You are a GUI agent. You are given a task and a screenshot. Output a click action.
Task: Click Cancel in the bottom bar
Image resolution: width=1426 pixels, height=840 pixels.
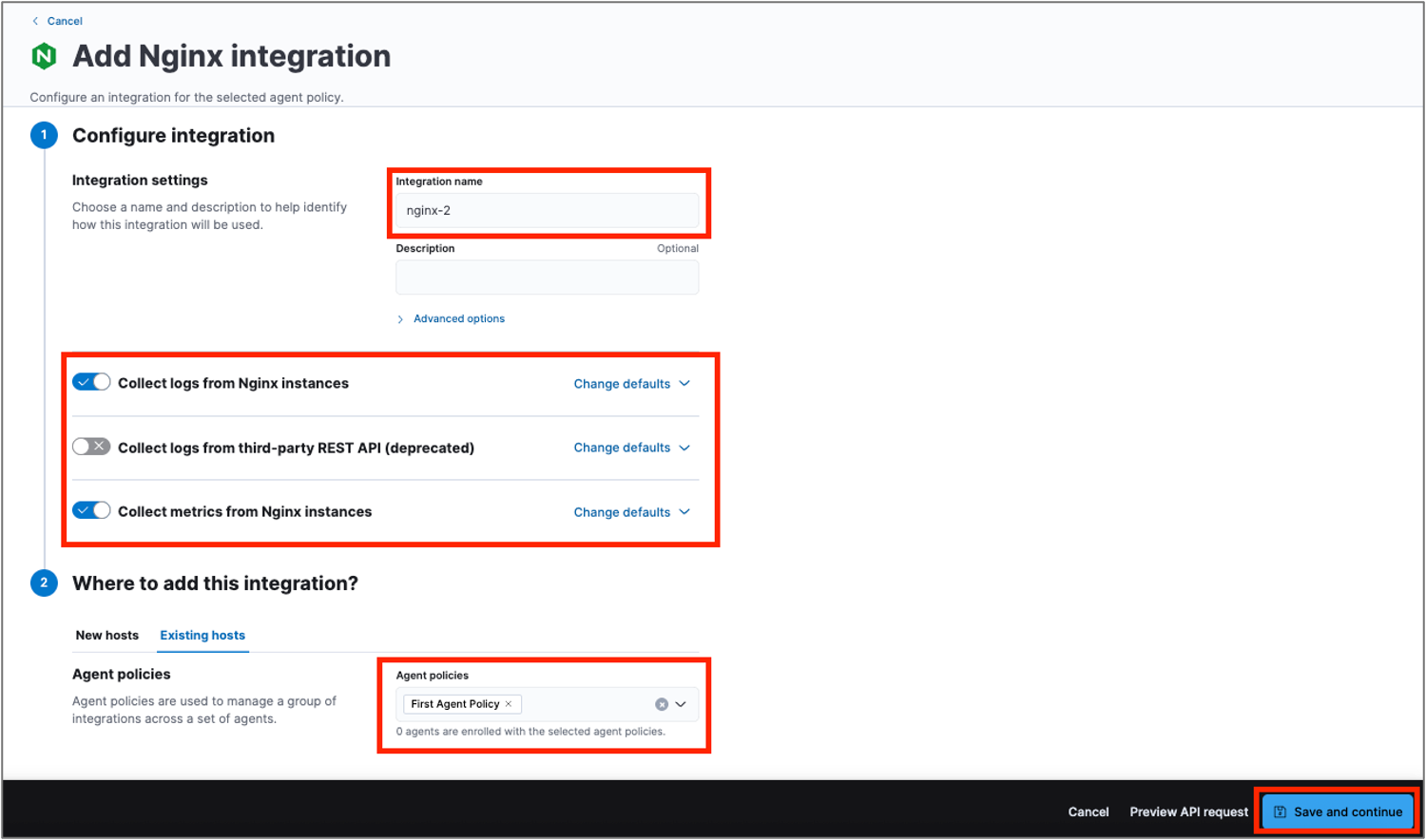pyautogui.click(x=1089, y=811)
